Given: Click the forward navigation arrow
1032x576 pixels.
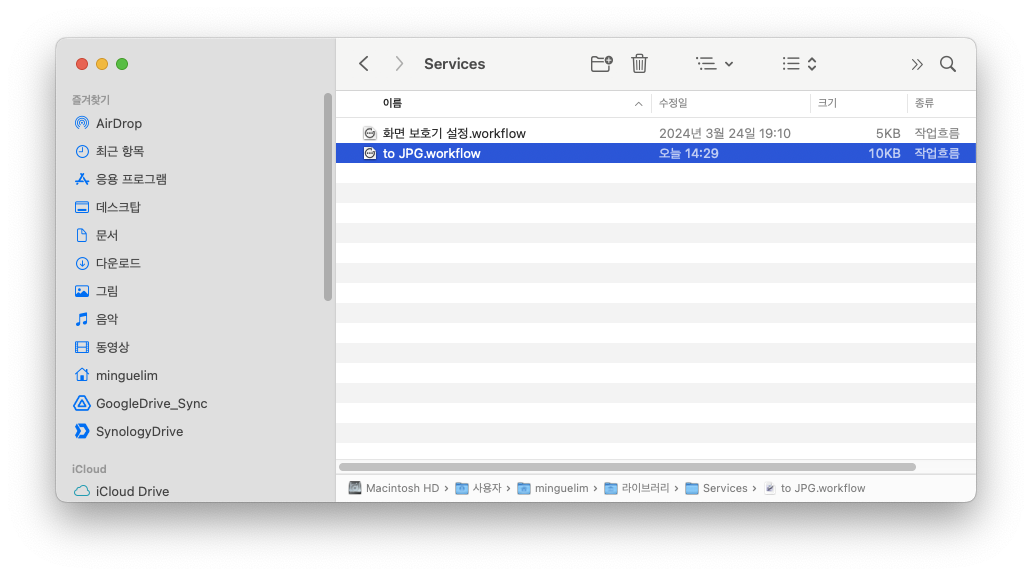Looking at the screenshot, I should 399,64.
